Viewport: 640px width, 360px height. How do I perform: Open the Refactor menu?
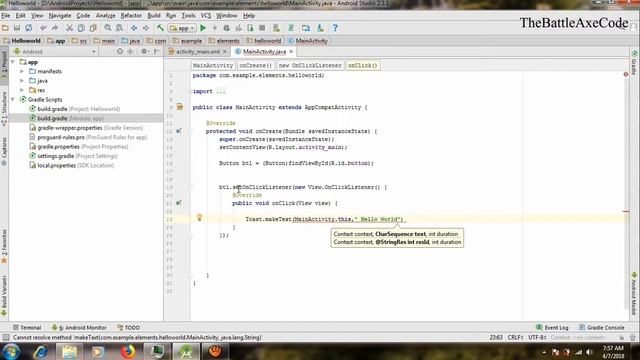point(131,16)
